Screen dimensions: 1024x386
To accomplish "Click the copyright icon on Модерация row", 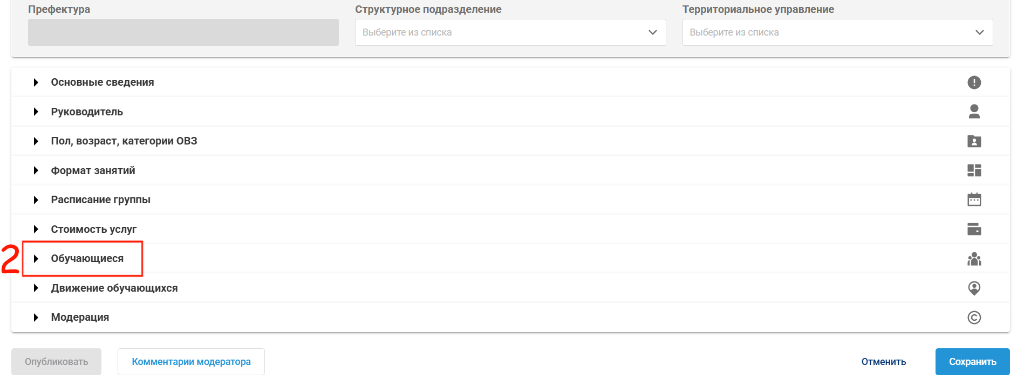I will point(974,317).
